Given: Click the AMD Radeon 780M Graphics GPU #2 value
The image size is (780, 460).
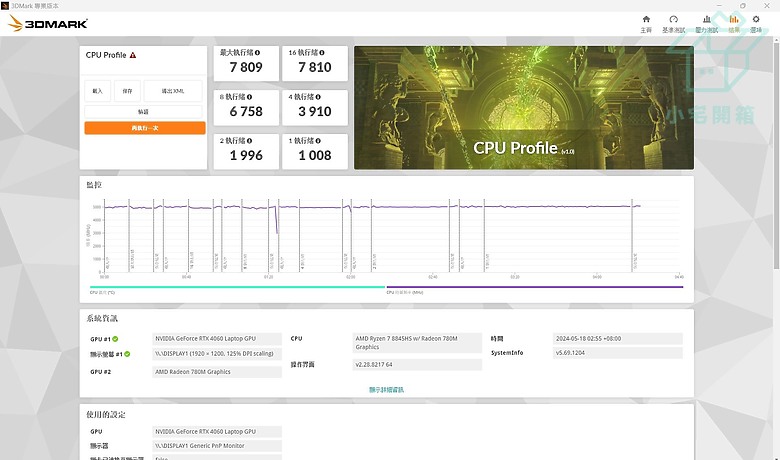Looking at the screenshot, I should point(217,372).
